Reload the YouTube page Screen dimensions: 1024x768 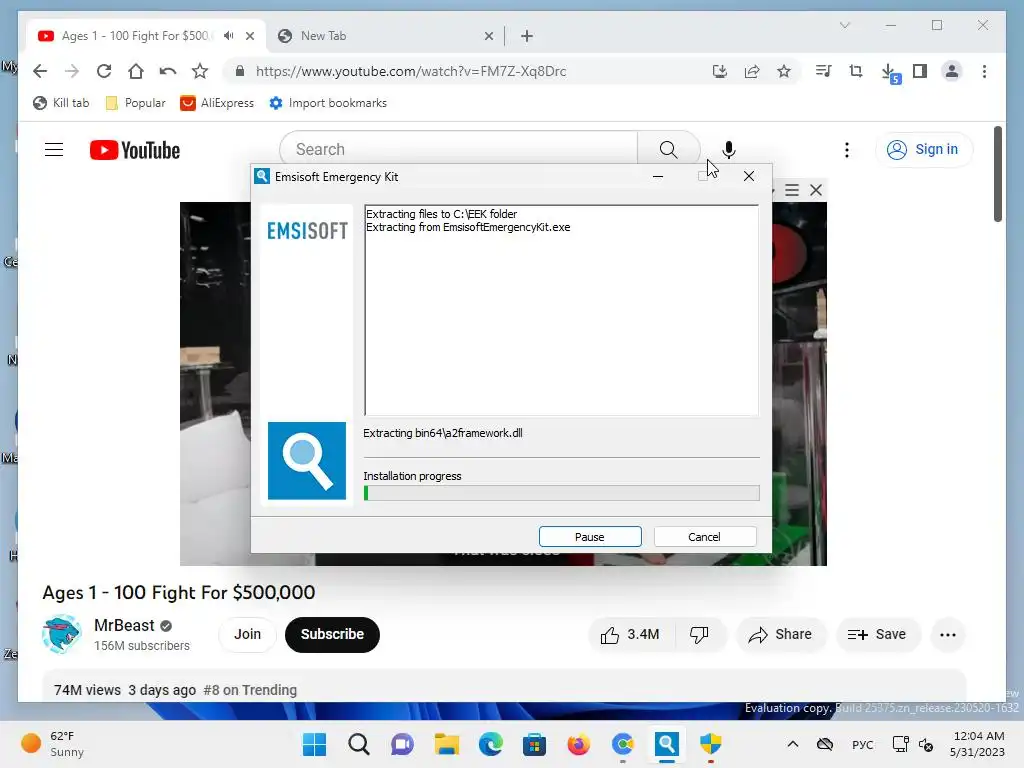(x=104, y=71)
